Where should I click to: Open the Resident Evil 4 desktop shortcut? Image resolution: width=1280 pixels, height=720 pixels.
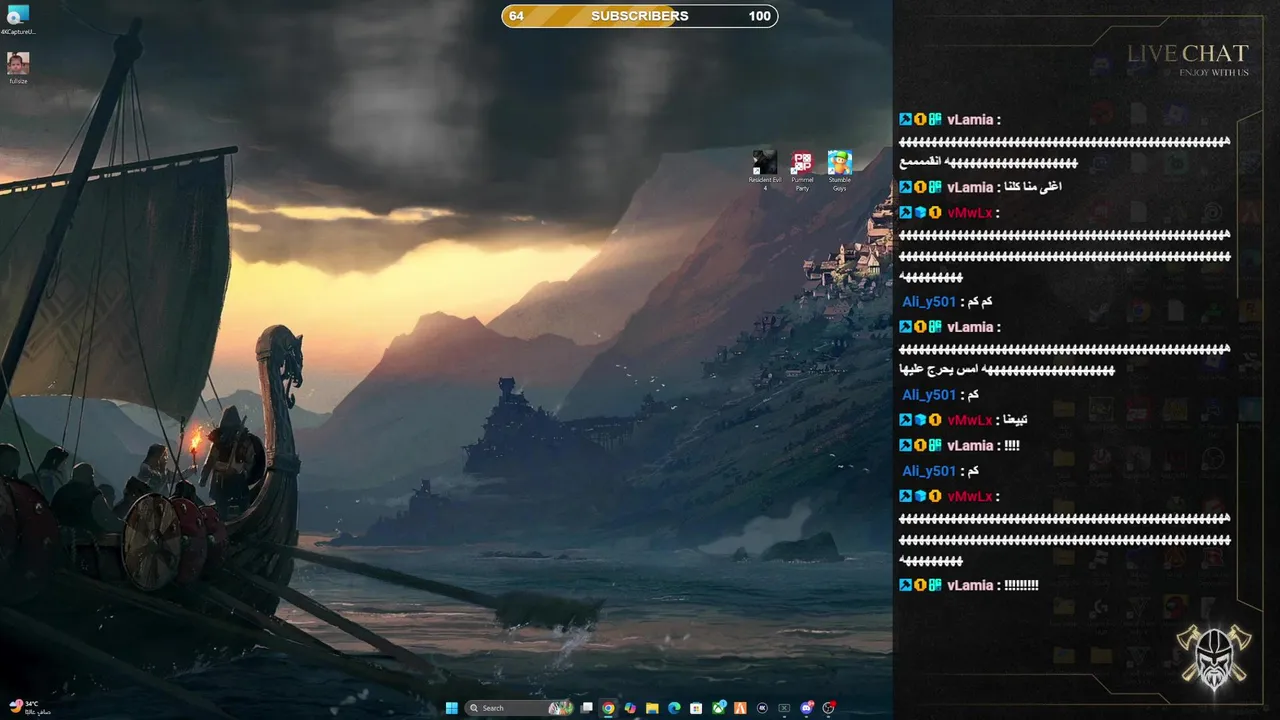(765, 170)
